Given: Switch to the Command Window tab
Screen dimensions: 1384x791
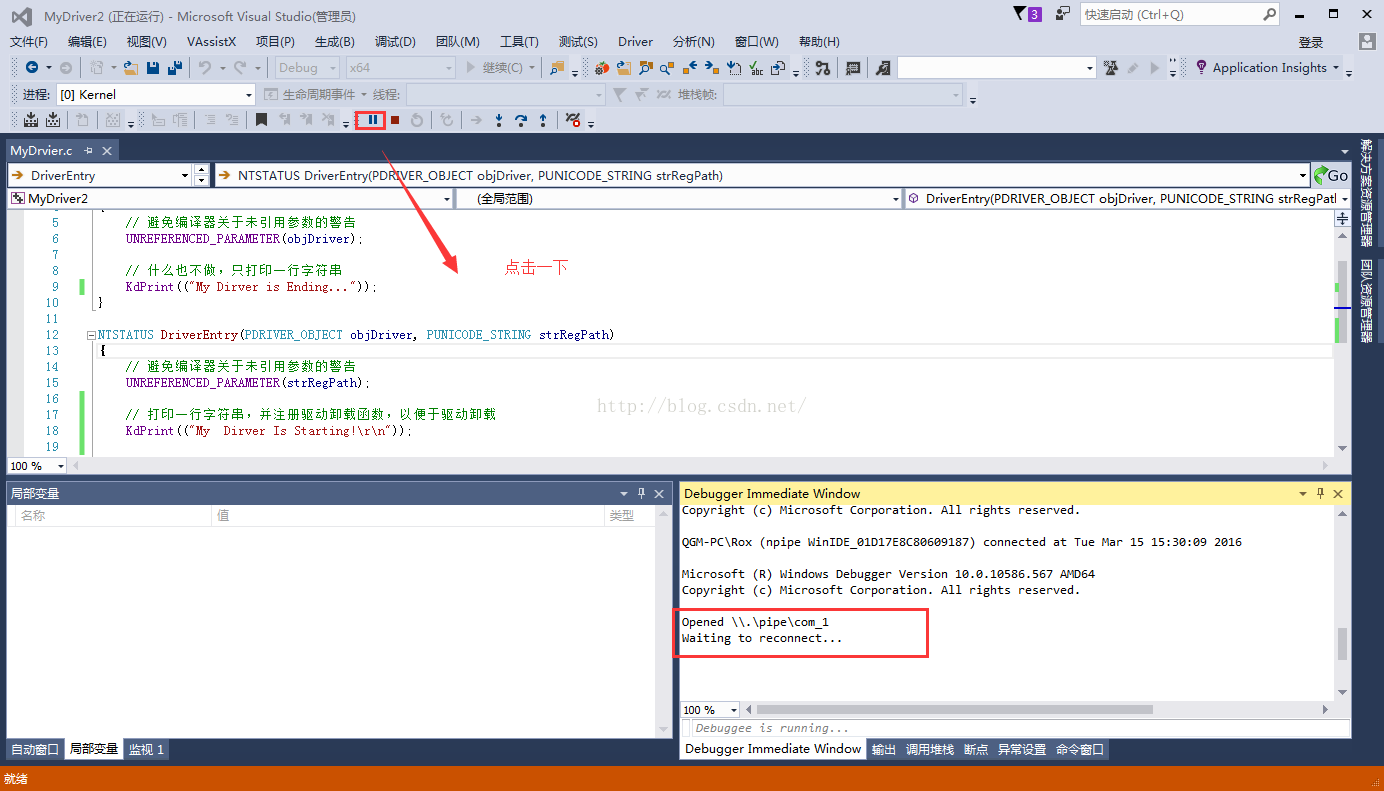Looking at the screenshot, I should click(x=1080, y=749).
